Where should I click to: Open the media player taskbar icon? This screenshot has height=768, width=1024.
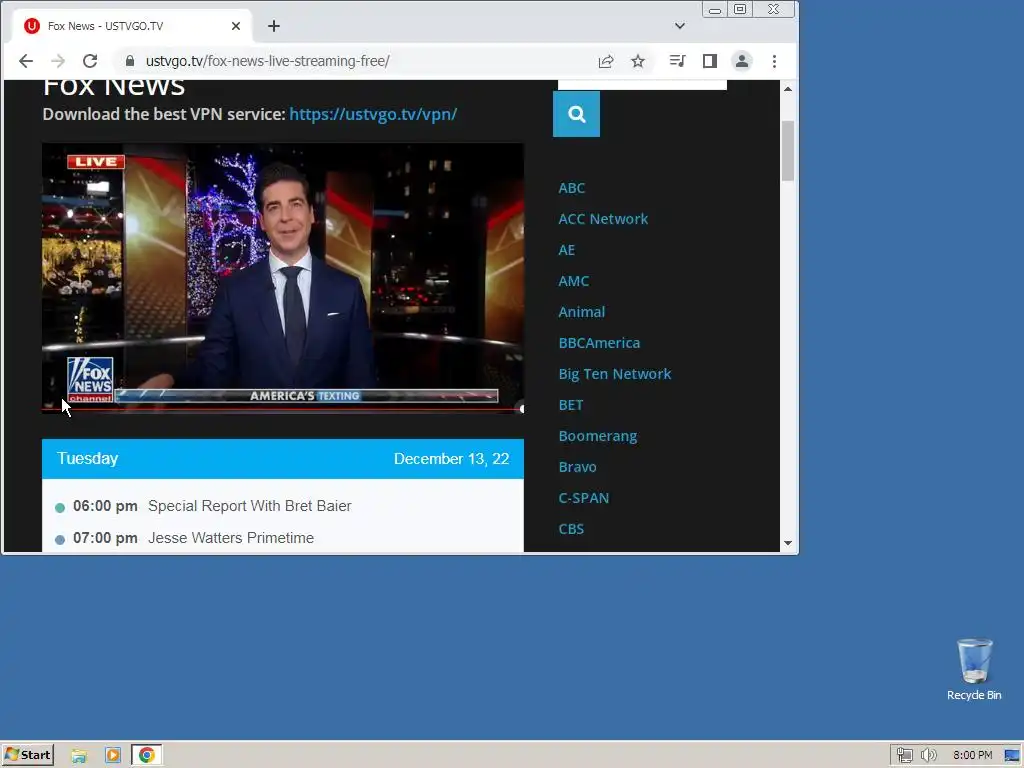pyautogui.click(x=112, y=756)
